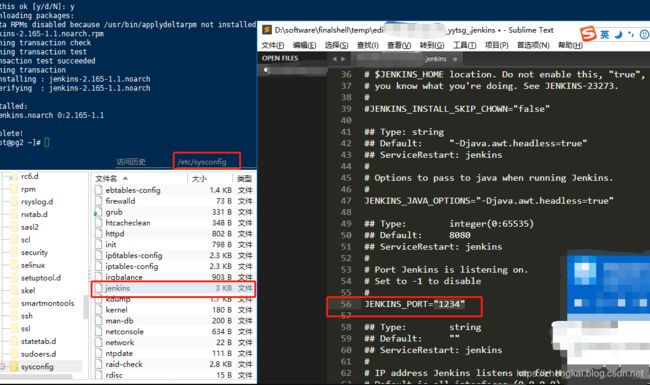Viewport: 650px width, 385px height.
Task: Open the 查看(V) menu
Action: [399, 45]
